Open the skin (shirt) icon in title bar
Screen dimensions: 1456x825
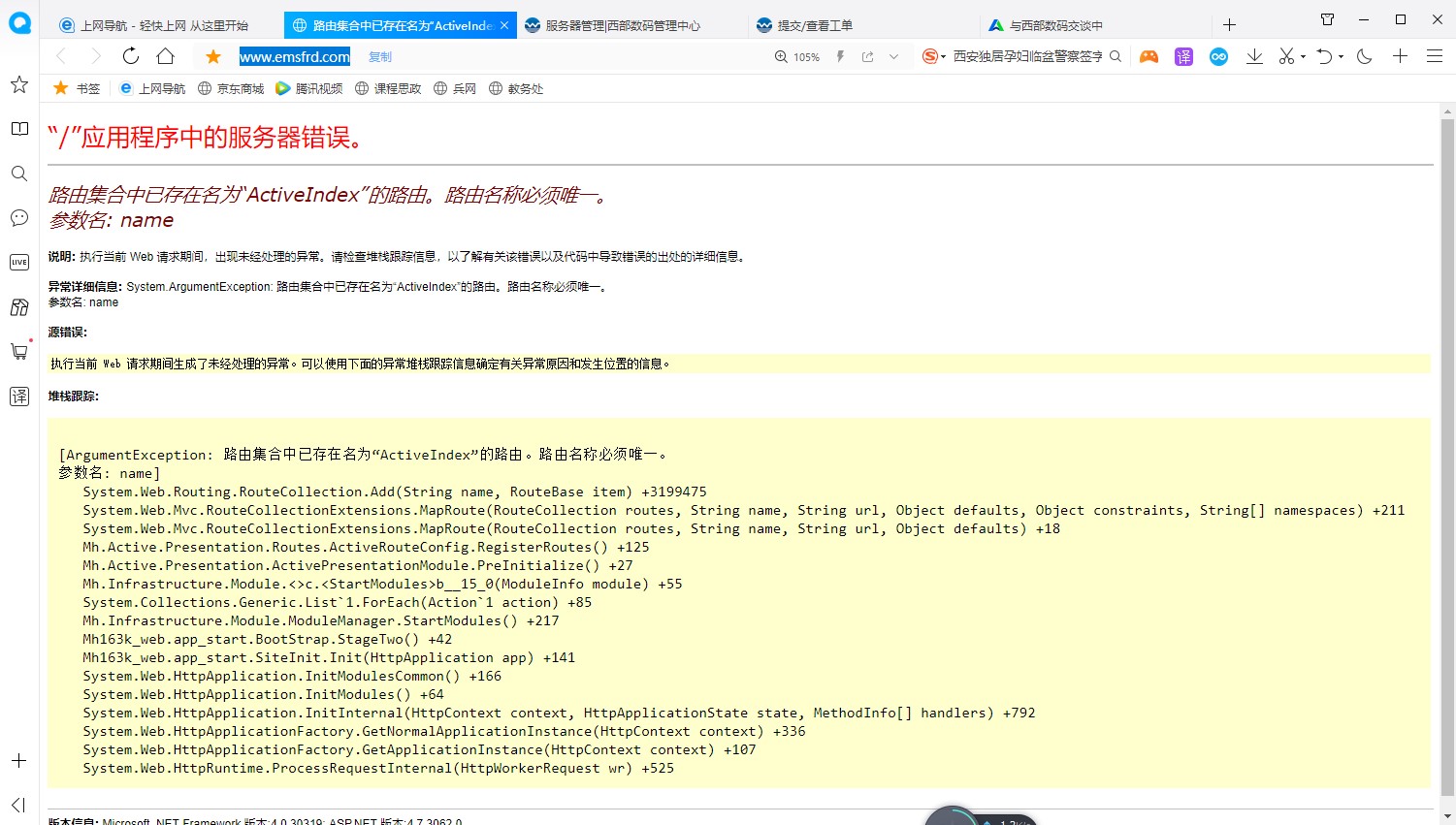click(1328, 19)
